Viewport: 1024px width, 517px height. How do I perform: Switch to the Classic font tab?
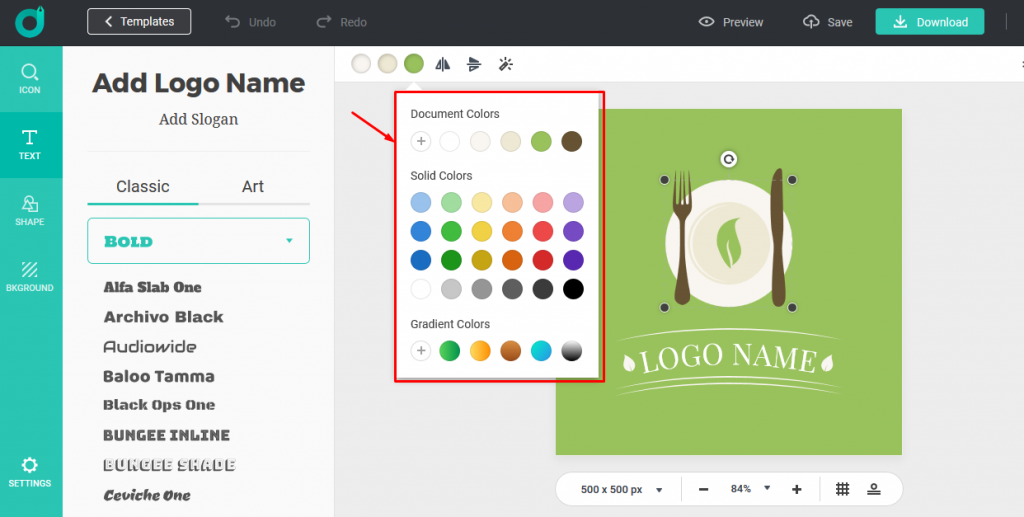pyautogui.click(x=143, y=187)
